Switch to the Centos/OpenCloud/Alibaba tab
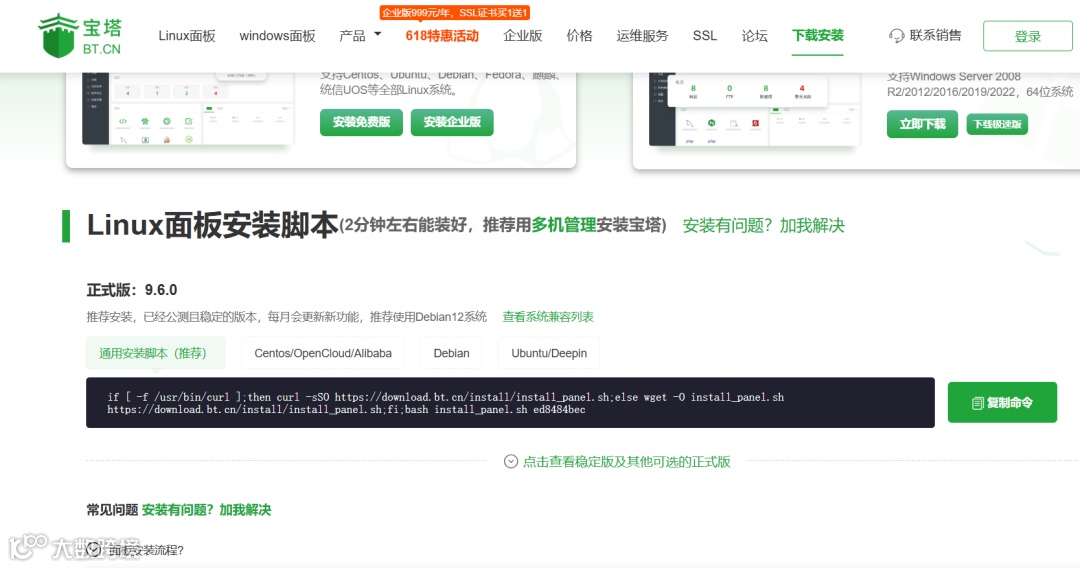 (x=323, y=353)
